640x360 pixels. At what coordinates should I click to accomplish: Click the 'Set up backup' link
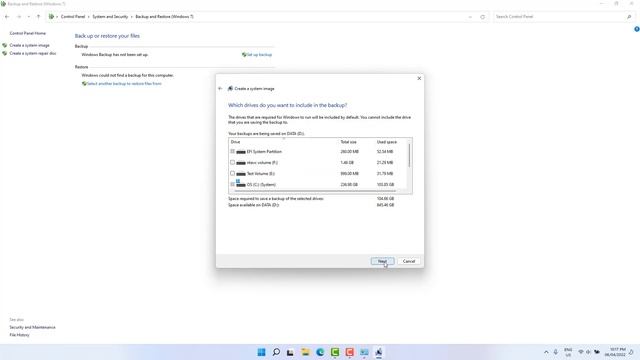point(259,55)
